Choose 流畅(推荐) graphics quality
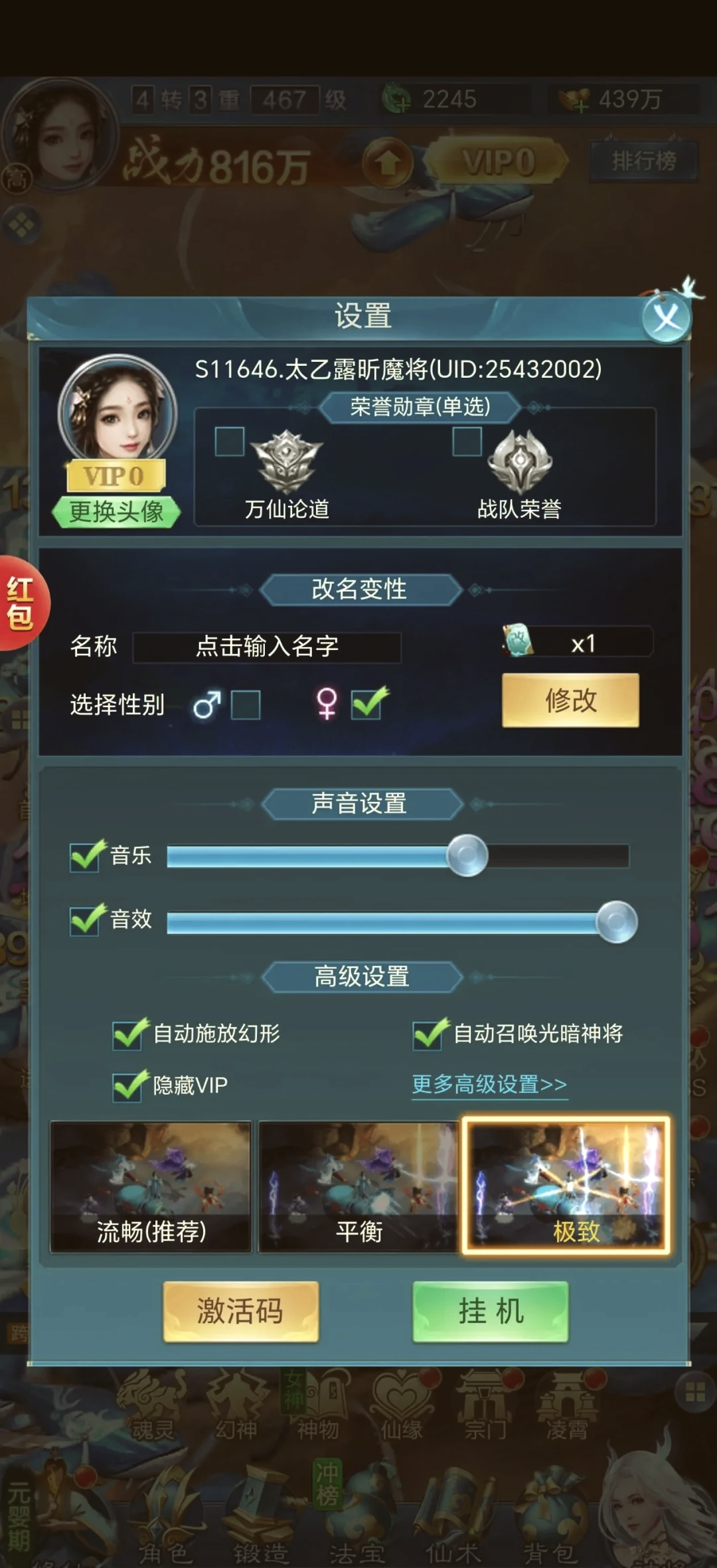The height and width of the screenshot is (1568, 717). [151, 1187]
